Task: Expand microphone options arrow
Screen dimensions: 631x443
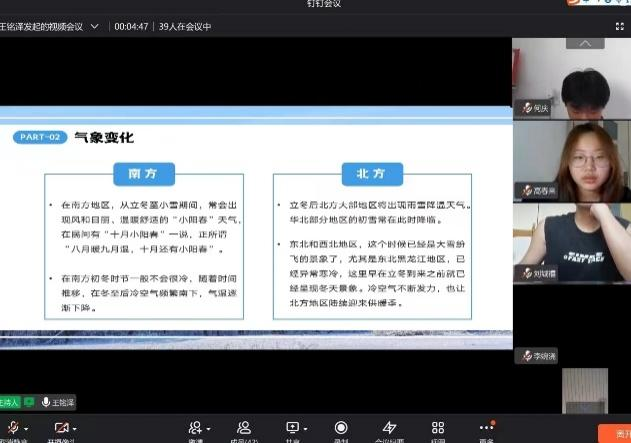Action: click(25, 428)
